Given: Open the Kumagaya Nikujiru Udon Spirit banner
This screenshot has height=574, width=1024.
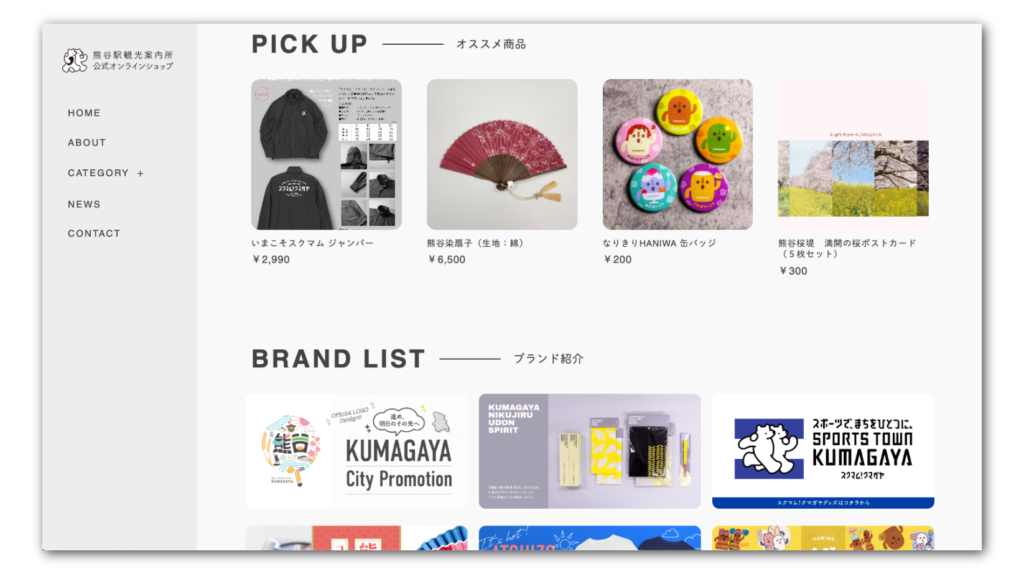Looking at the screenshot, I should [x=590, y=451].
